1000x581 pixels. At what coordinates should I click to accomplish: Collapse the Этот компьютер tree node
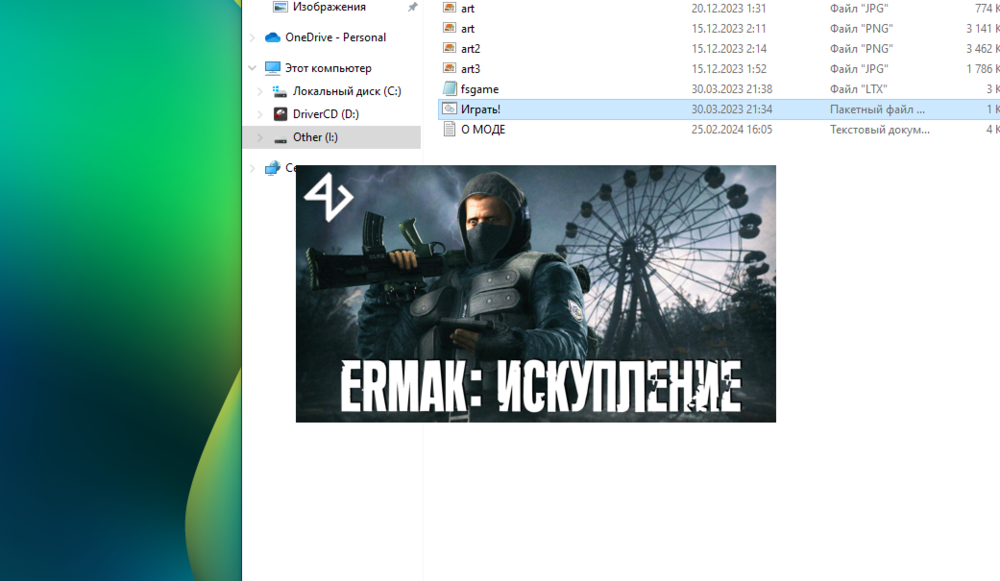[x=253, y=68]
